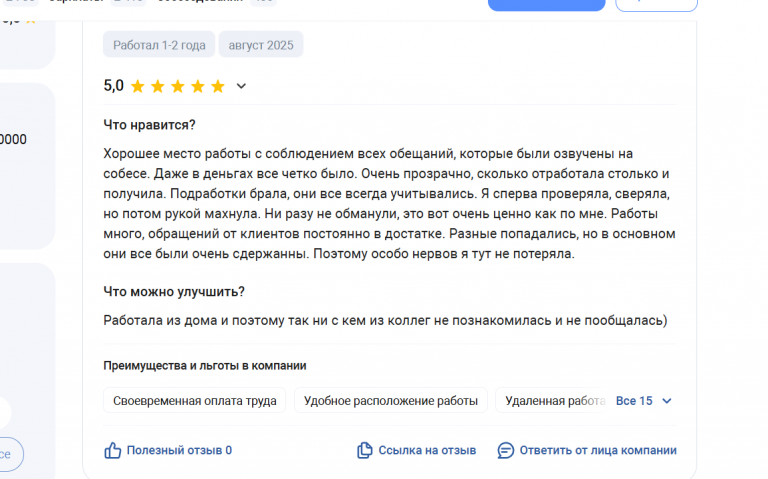The width and height of the screenshot is (768, 479).
Task: Click the second yellow rating star
Action: point(158,86)
